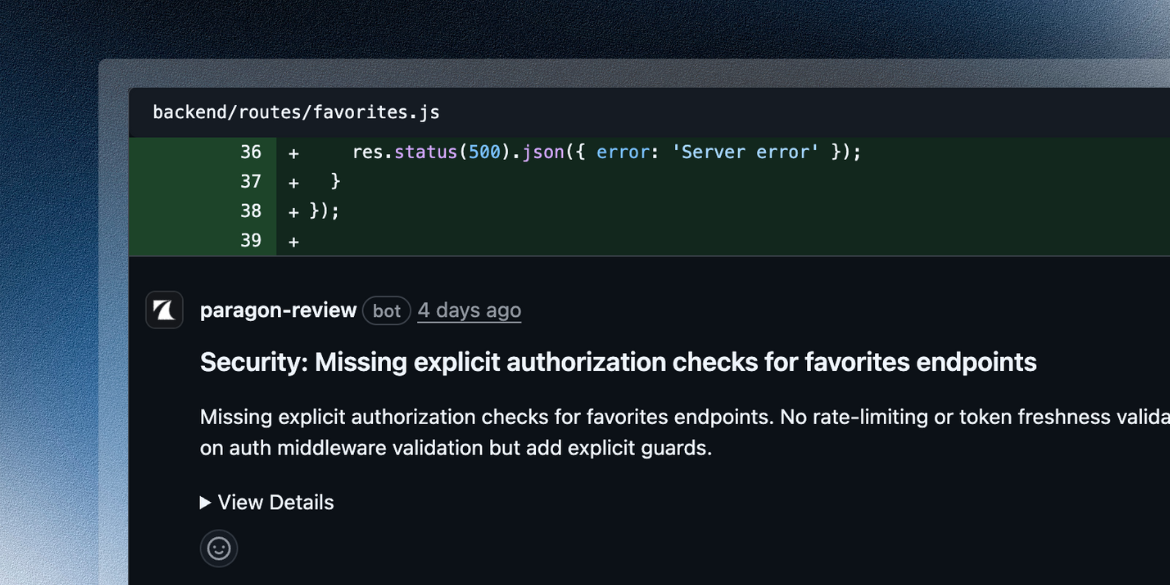Viewport: 1170px width, 585px height.
Task: Click the Security comment title heading
Action: 618,362
